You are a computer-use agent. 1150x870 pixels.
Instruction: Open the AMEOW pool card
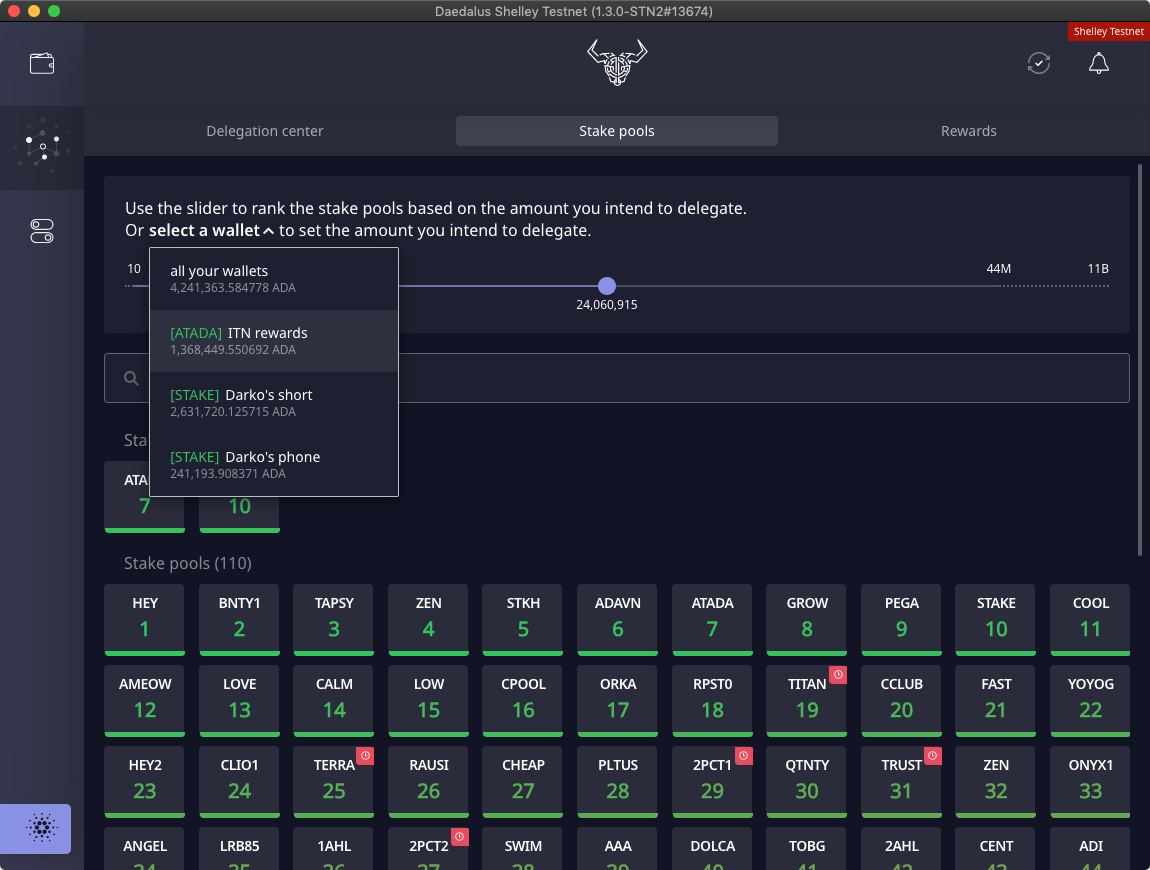point(144,701)
